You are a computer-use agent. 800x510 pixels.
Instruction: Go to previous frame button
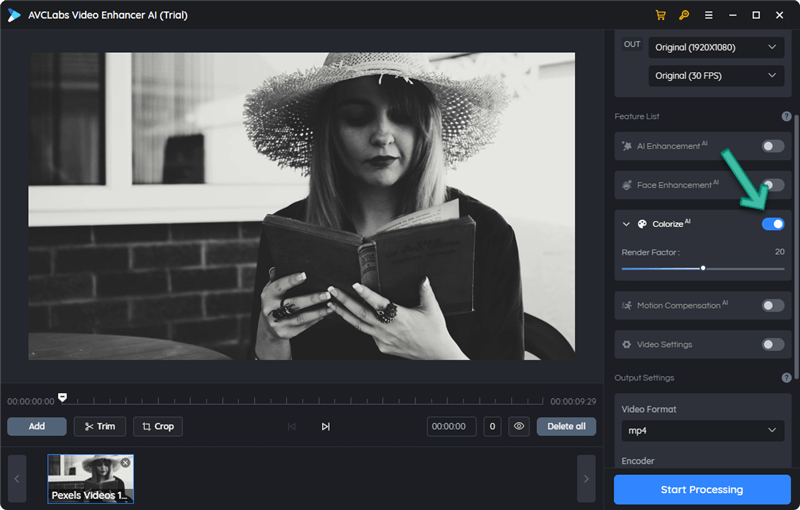pyautogui.click(x=291, y=426)
